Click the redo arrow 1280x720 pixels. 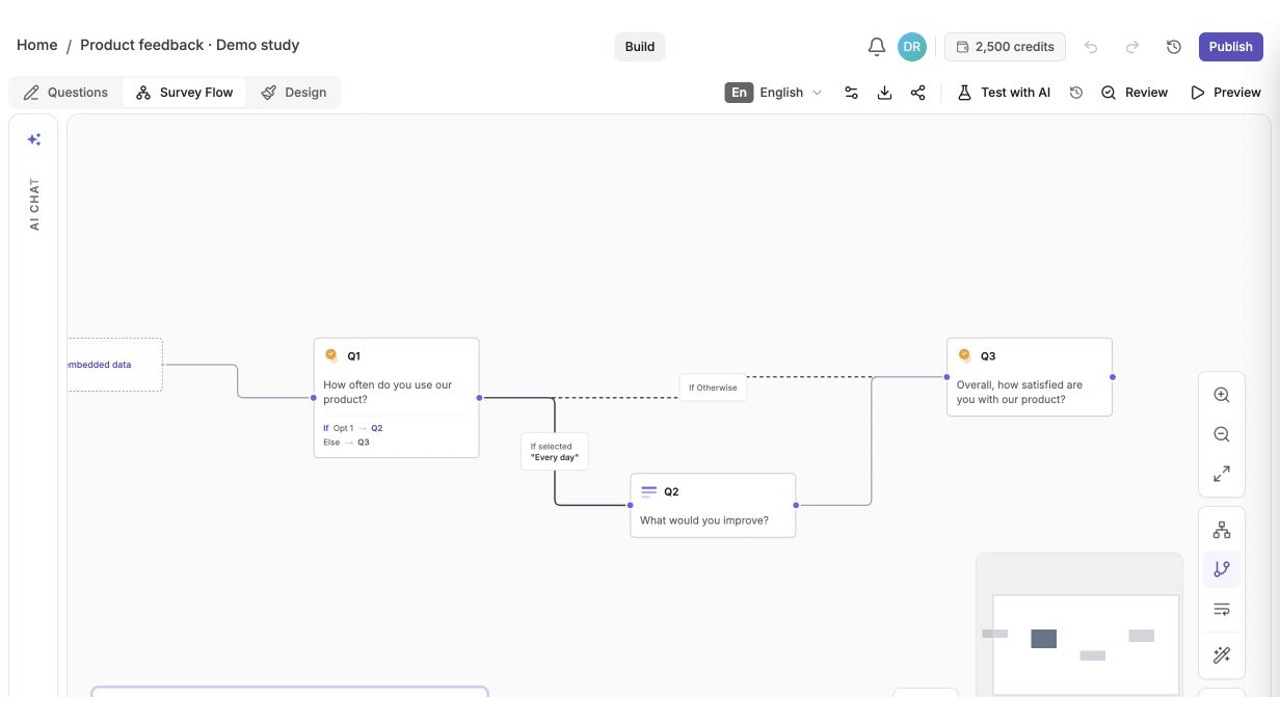click(1132, 47)
